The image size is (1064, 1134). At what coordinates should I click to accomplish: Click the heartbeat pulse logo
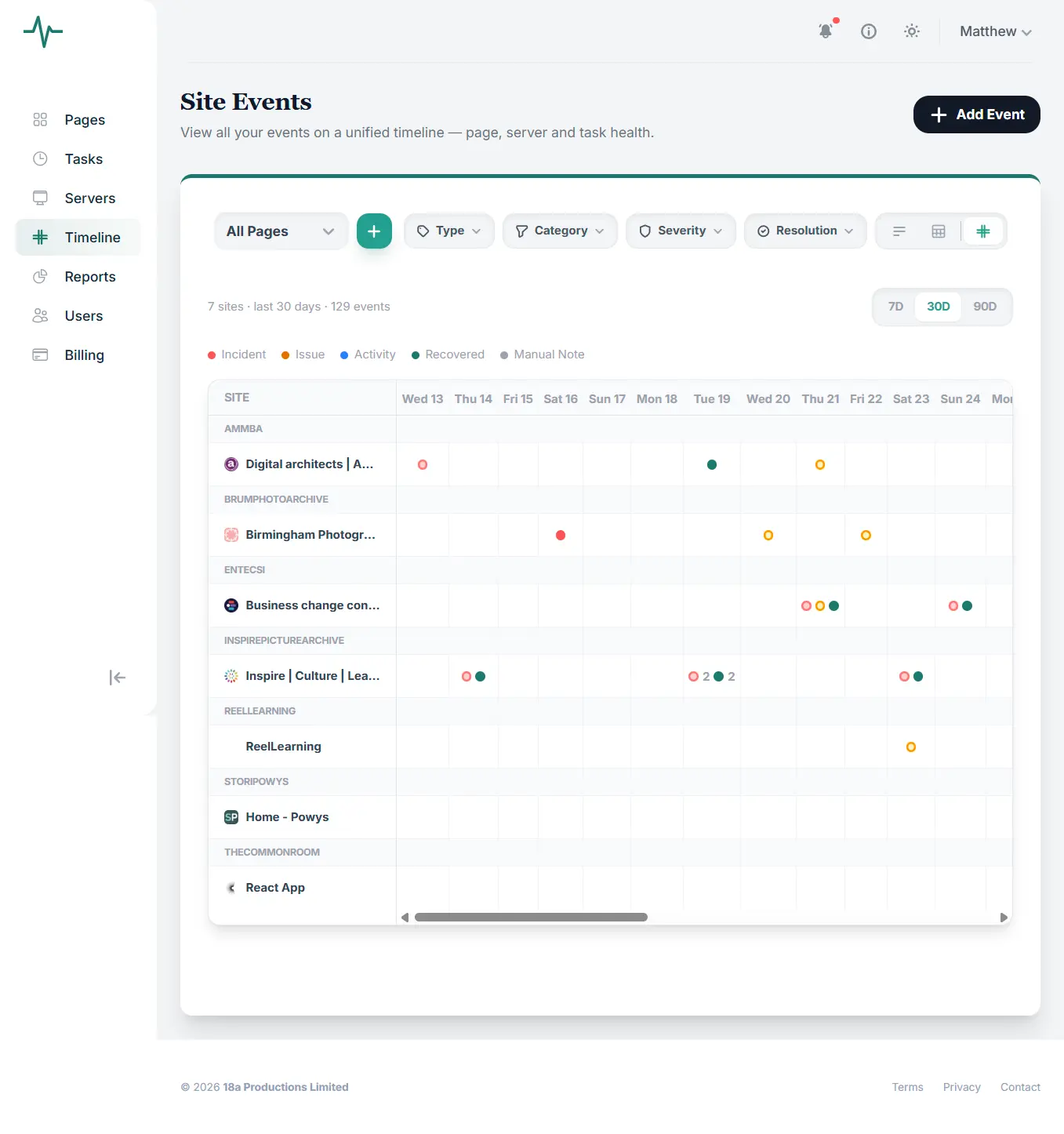coord(43,32)
